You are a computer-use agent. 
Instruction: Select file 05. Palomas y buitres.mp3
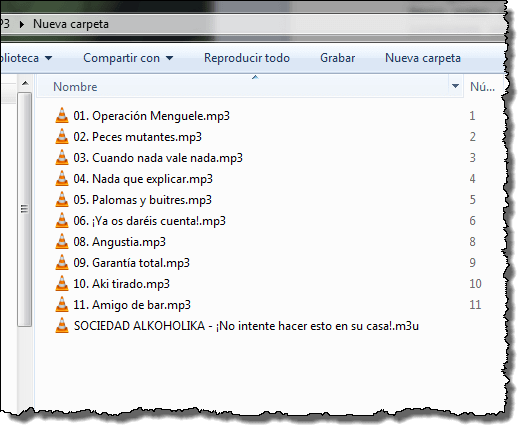pos(143,200)
